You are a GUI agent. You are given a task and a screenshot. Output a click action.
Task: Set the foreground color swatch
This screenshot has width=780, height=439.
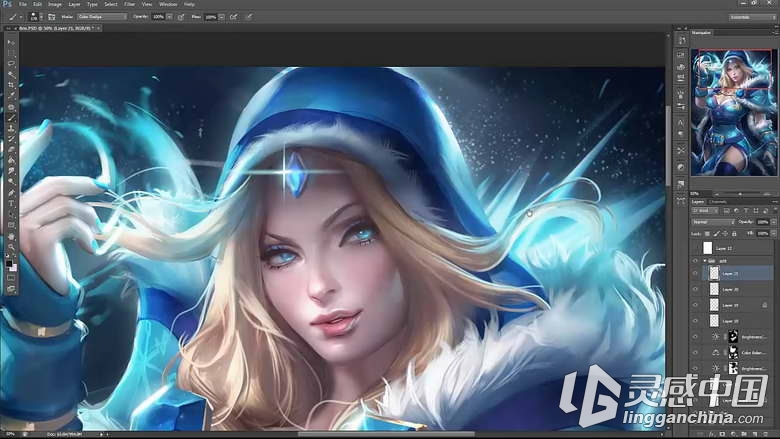pyautogui.click(x=9, y=264)
